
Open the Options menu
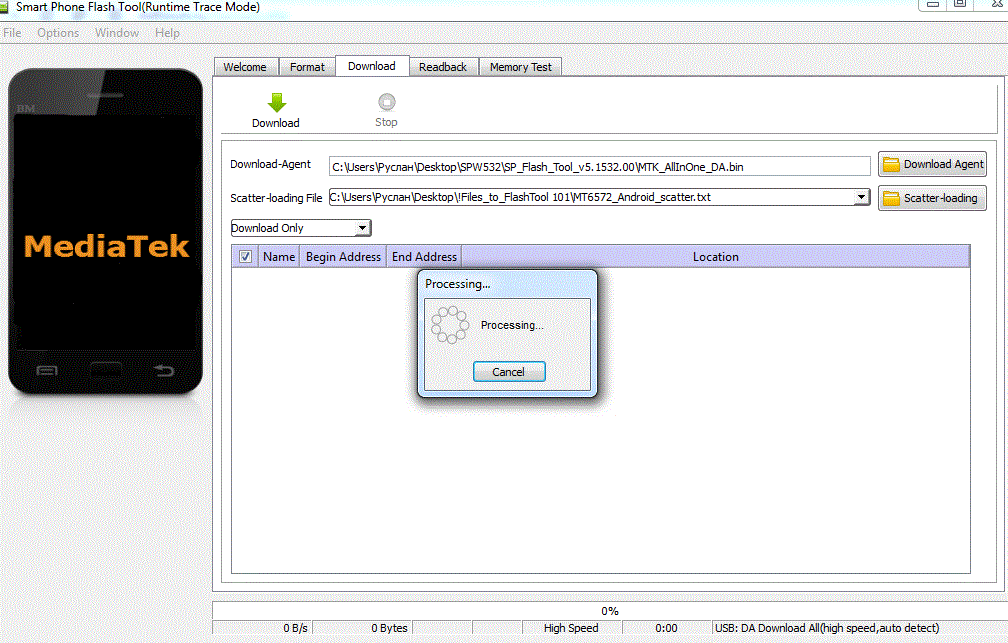tap(58, 33)
